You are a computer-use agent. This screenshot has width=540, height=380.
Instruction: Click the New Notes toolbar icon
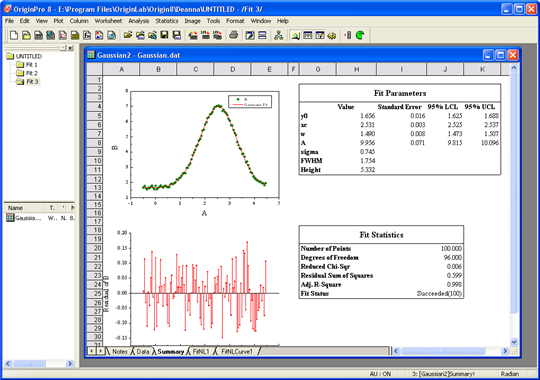(111, 35)
